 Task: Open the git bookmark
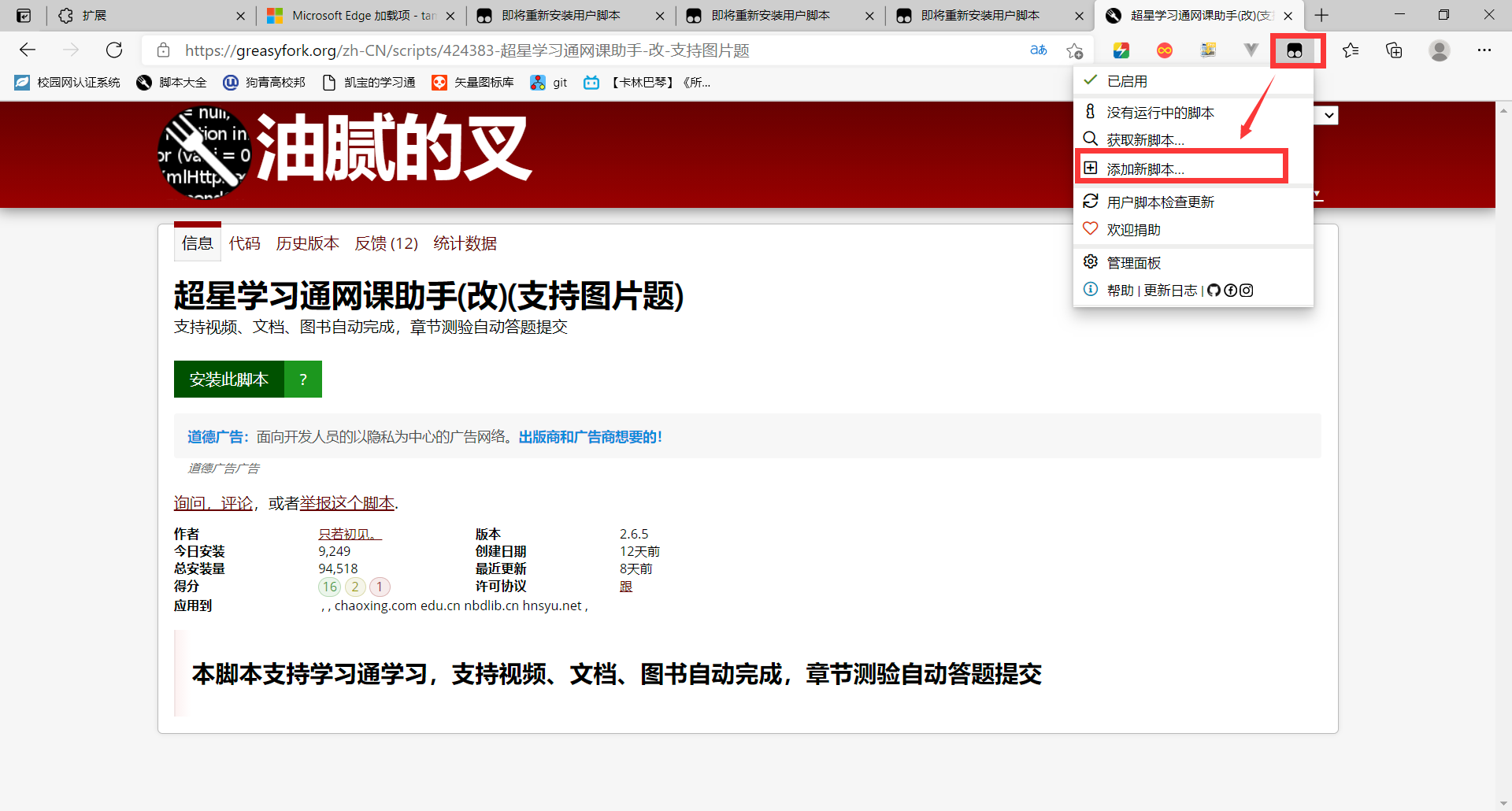click(x=549, y=82)
